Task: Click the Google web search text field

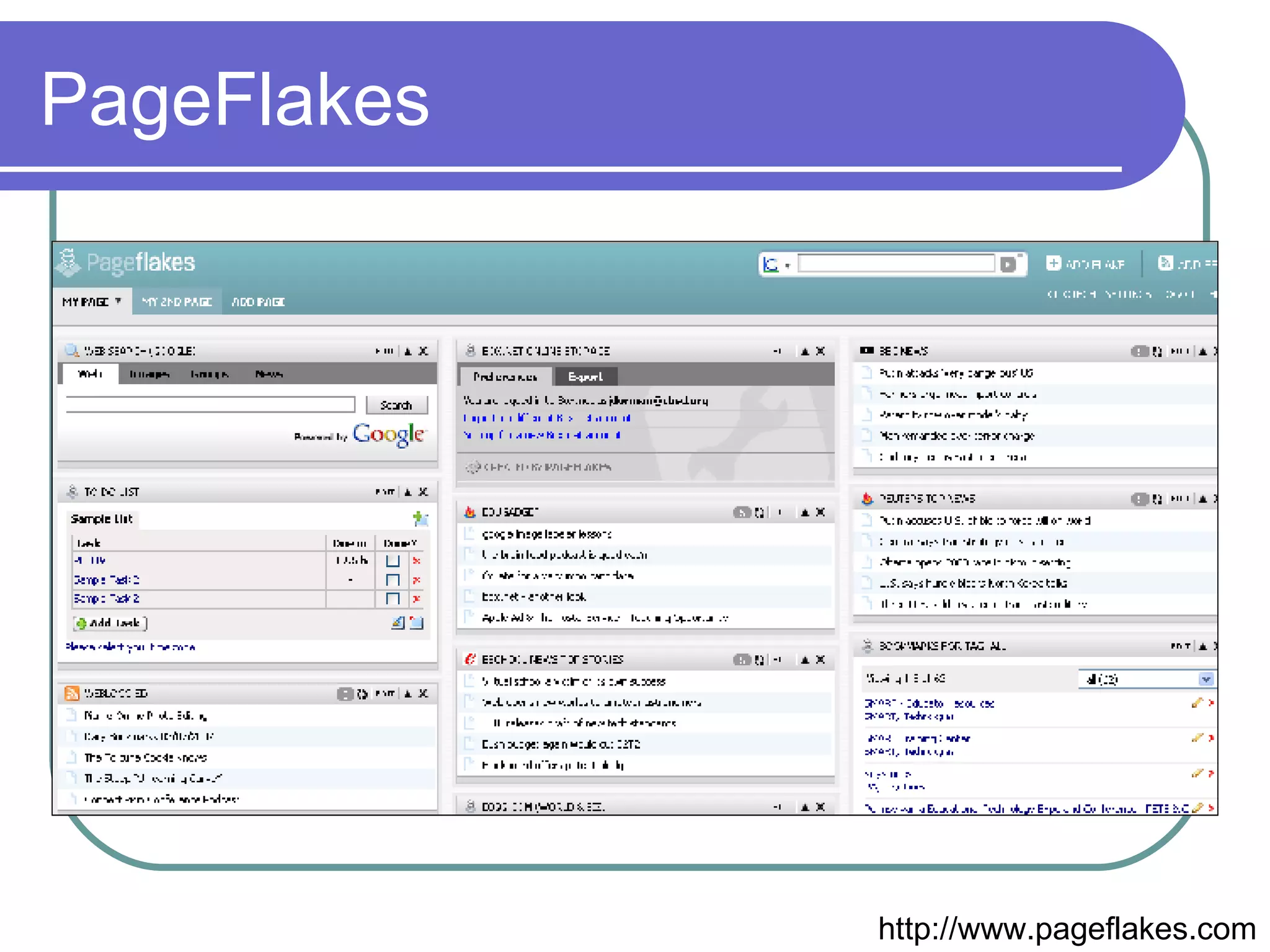Action: [210, 404]
